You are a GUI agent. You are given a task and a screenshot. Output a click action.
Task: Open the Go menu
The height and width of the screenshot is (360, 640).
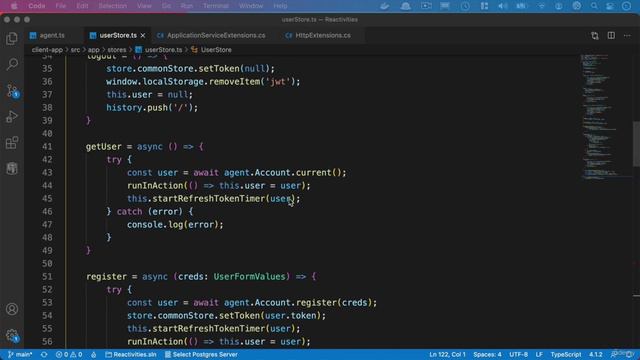pyautogui.click(x=167, y=6)
